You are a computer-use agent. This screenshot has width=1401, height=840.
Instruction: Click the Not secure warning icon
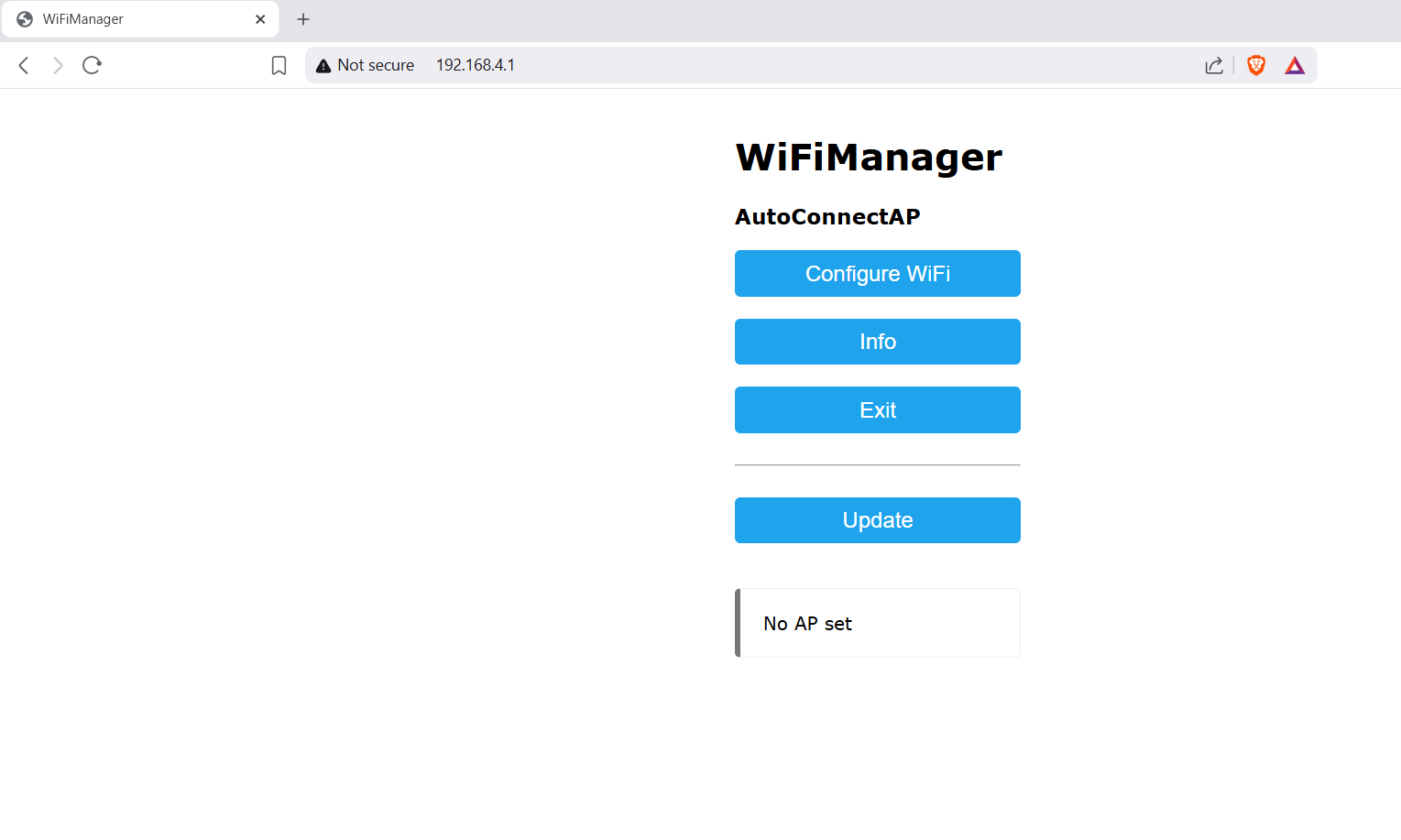click(x=323, y=66)
